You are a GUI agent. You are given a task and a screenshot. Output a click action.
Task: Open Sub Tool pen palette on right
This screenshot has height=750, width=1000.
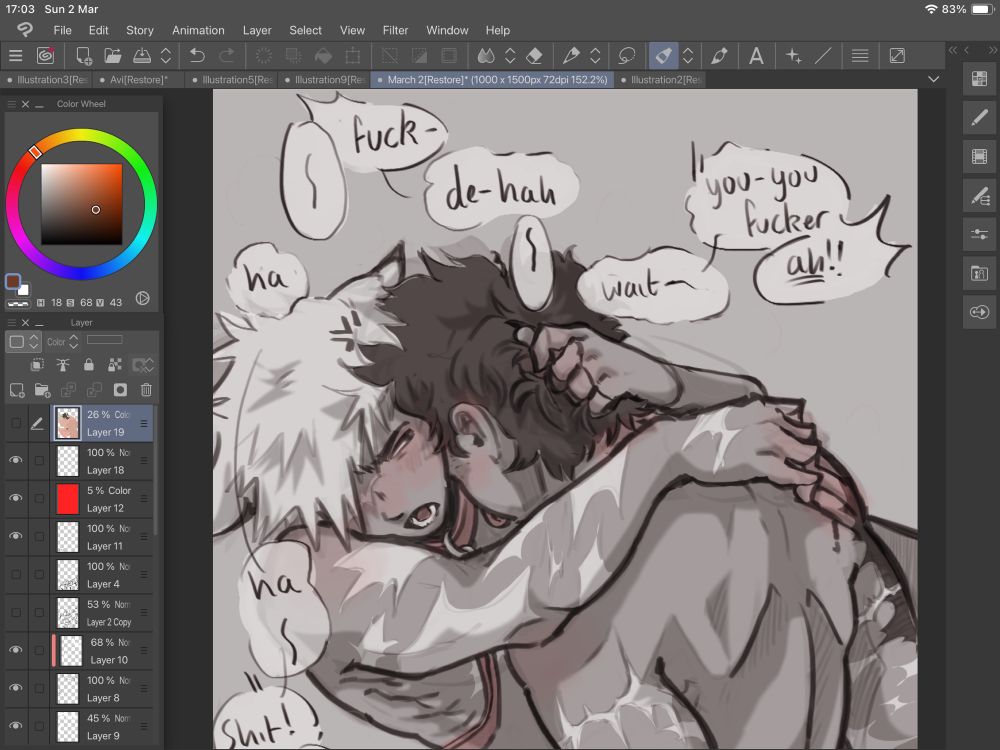coord(980,118)
